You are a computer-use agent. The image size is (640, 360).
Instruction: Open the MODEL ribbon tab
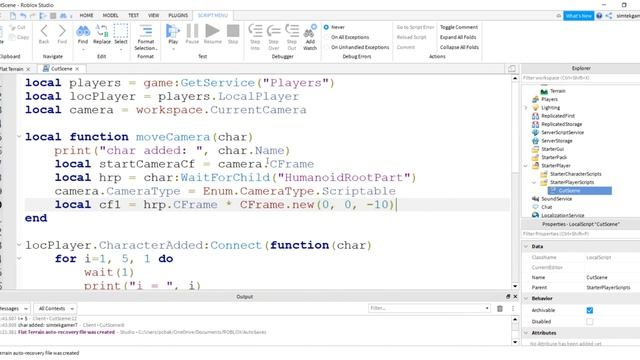[110, 16]
